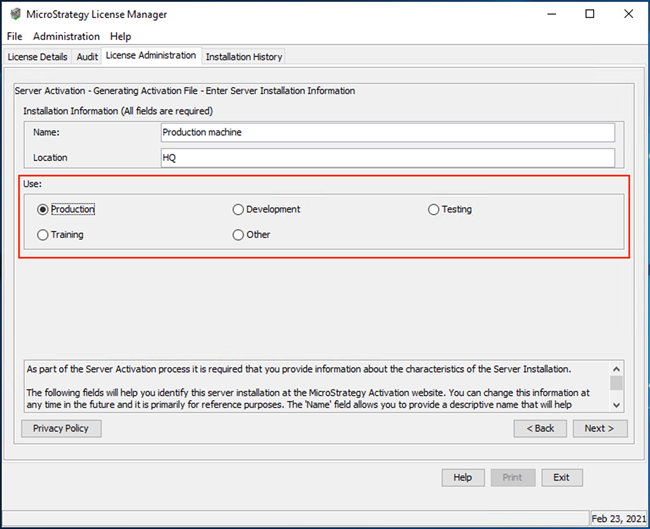This screenshot has height=529, width=650.
Task: Click the Location text field
Action: 386,158
